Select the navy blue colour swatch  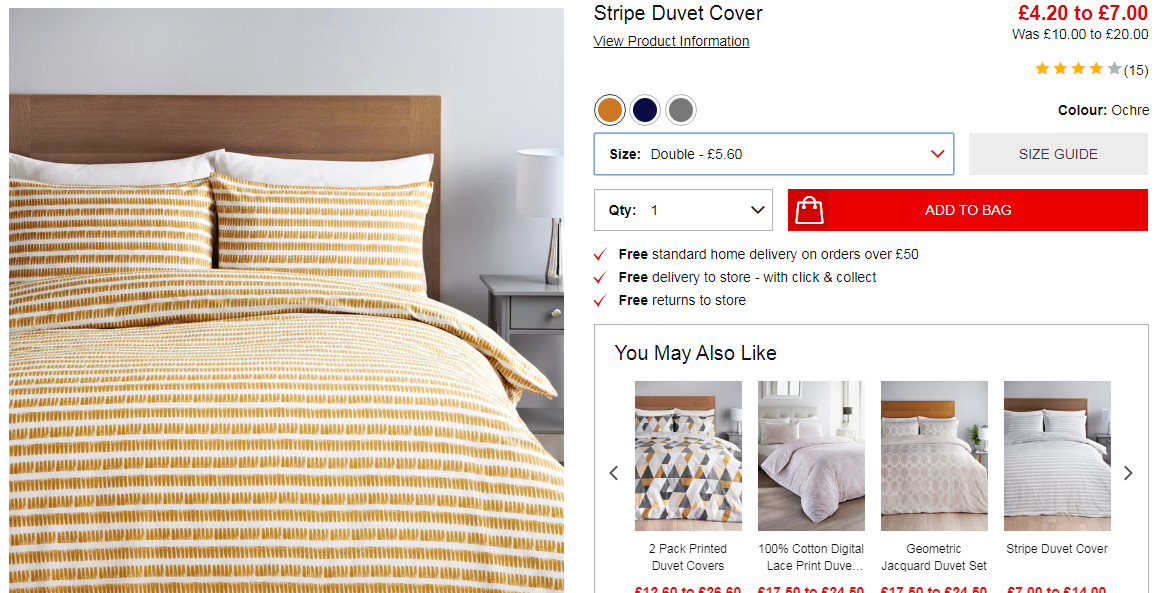[645, 110]
